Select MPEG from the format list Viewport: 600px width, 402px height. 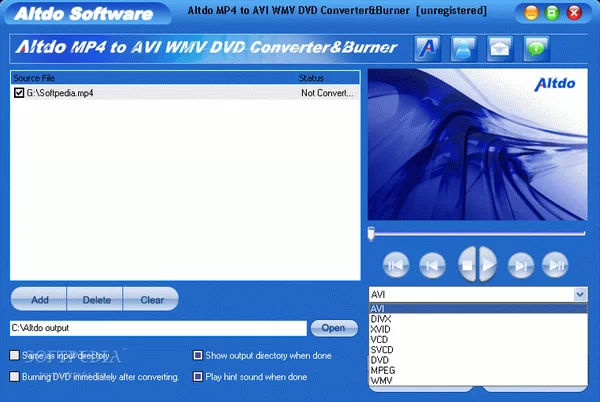tap(383, 372)
